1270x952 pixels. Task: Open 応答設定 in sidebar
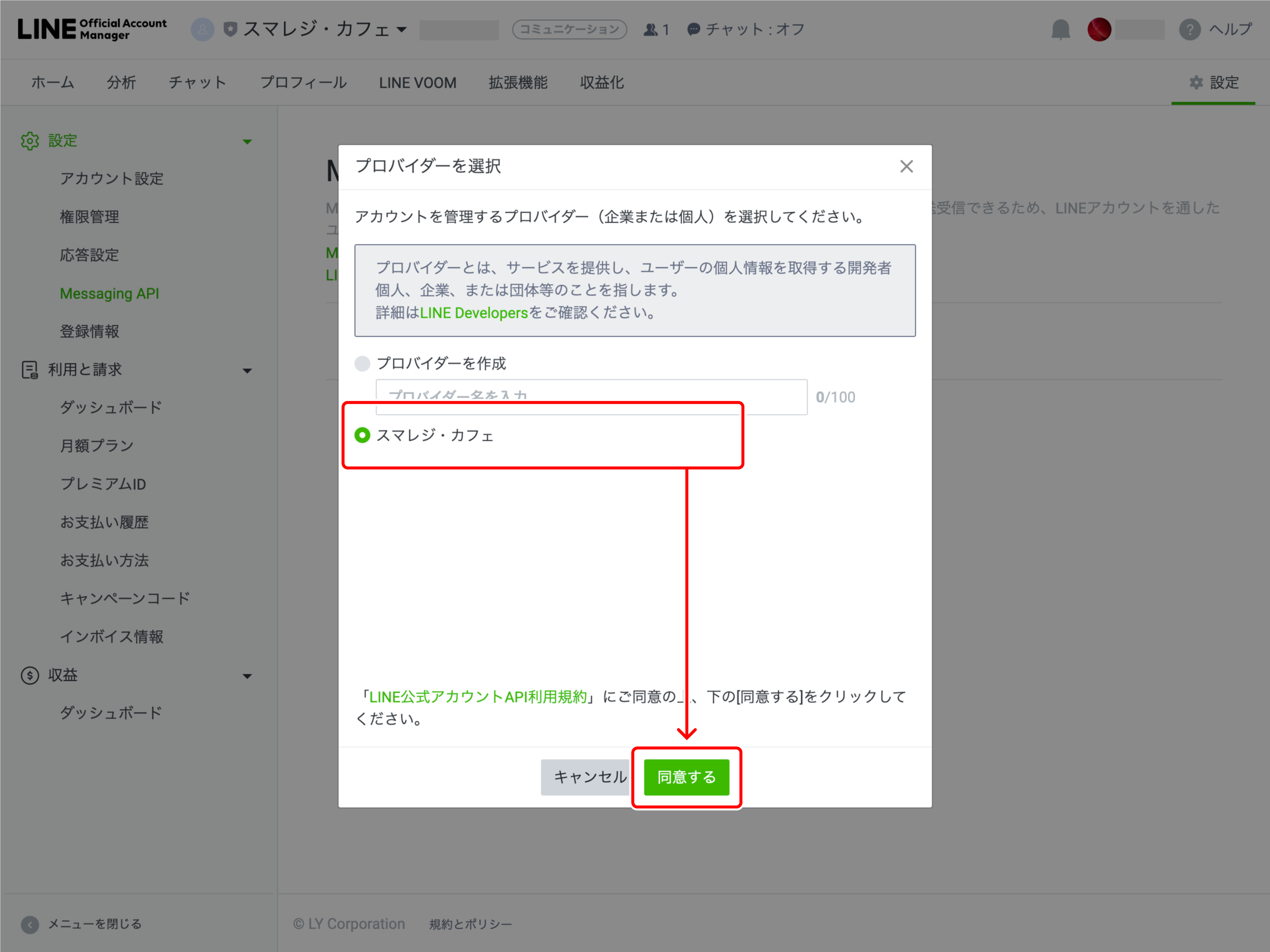(x=90, y=255)
